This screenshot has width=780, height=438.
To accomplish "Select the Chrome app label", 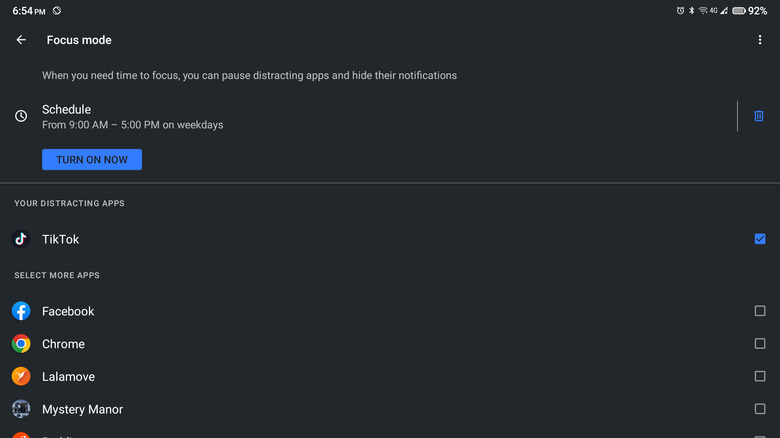I will 63,344.
